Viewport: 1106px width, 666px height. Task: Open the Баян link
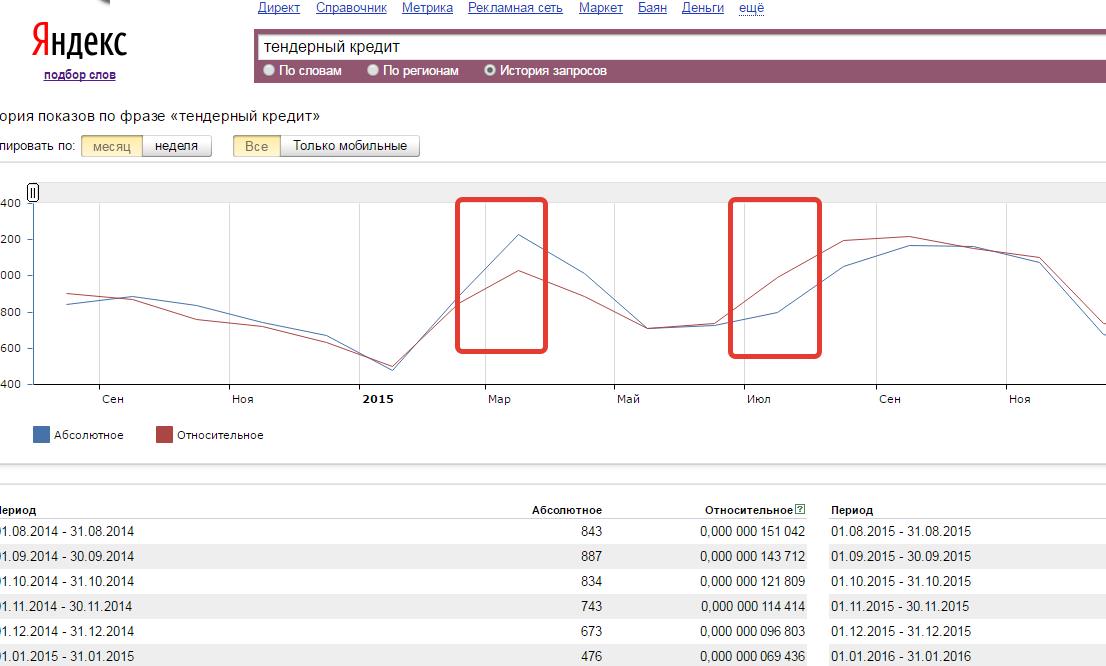pos(652,8)
